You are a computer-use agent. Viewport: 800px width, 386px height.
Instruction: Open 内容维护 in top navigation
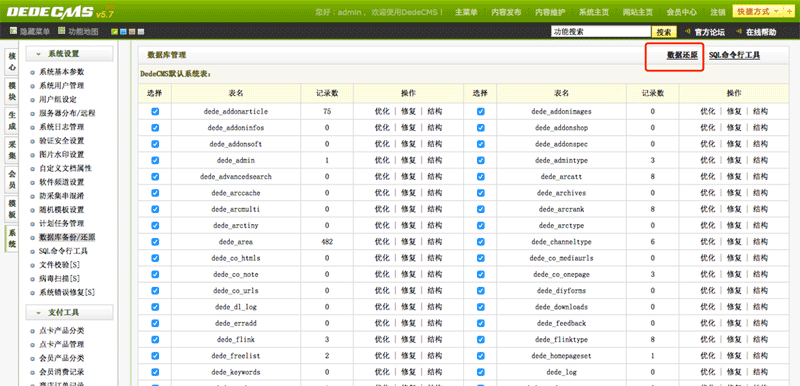[550, 12]
